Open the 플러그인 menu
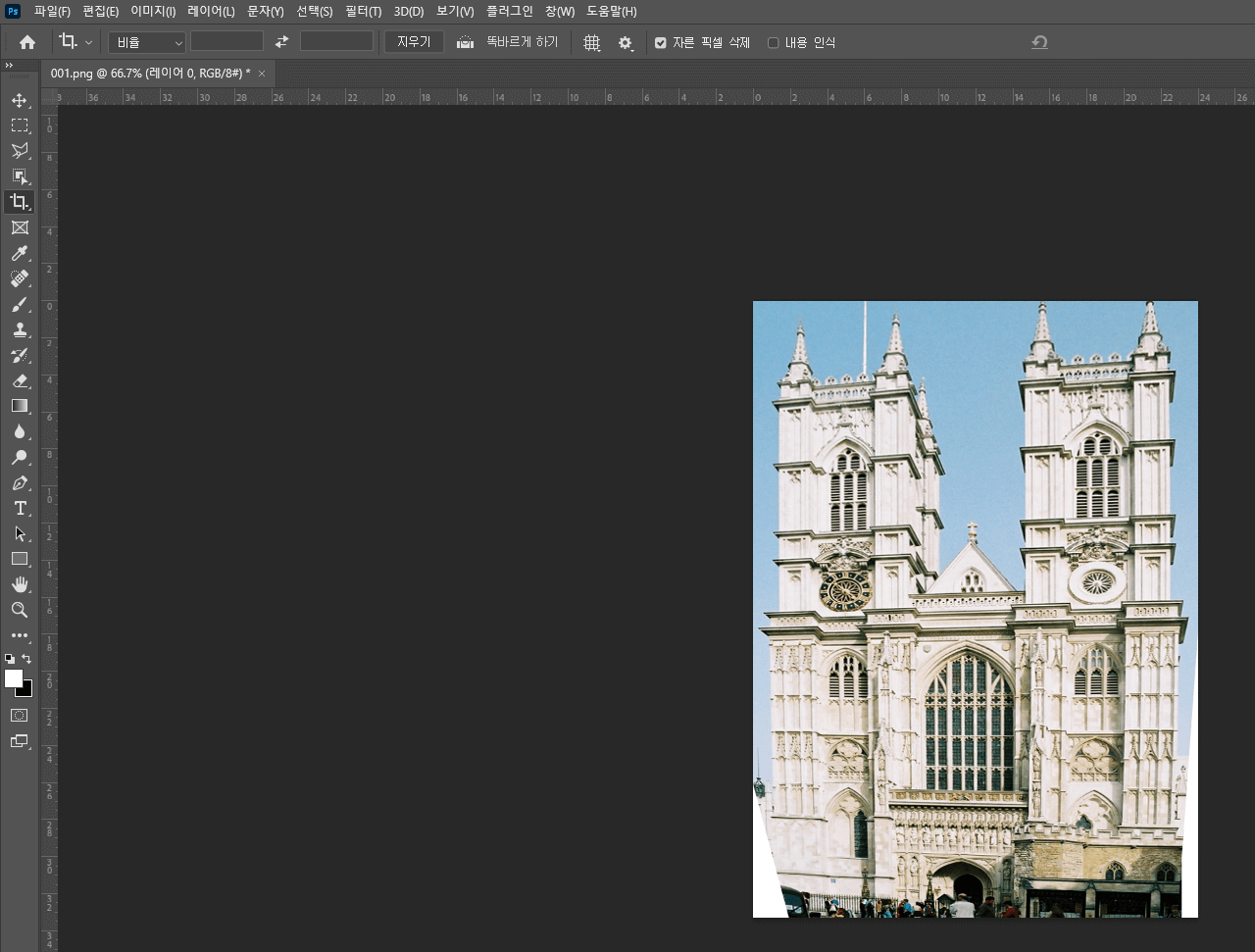The width and height of the screenshot is (1255, 952). coord(510,12)
